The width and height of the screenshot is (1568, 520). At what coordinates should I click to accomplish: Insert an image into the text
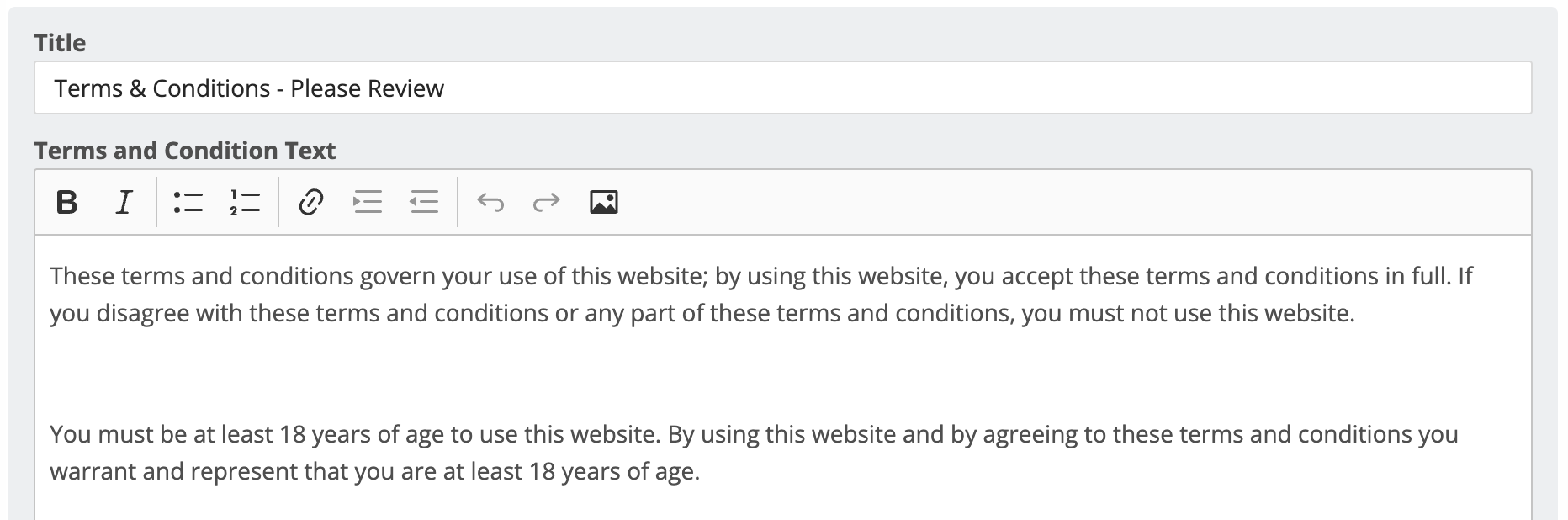click(x=604, y=202)
